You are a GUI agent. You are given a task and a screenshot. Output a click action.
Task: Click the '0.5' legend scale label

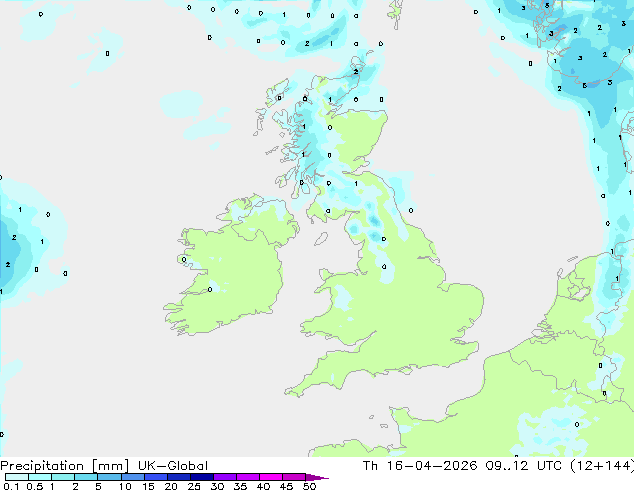(x=35, y=486)
